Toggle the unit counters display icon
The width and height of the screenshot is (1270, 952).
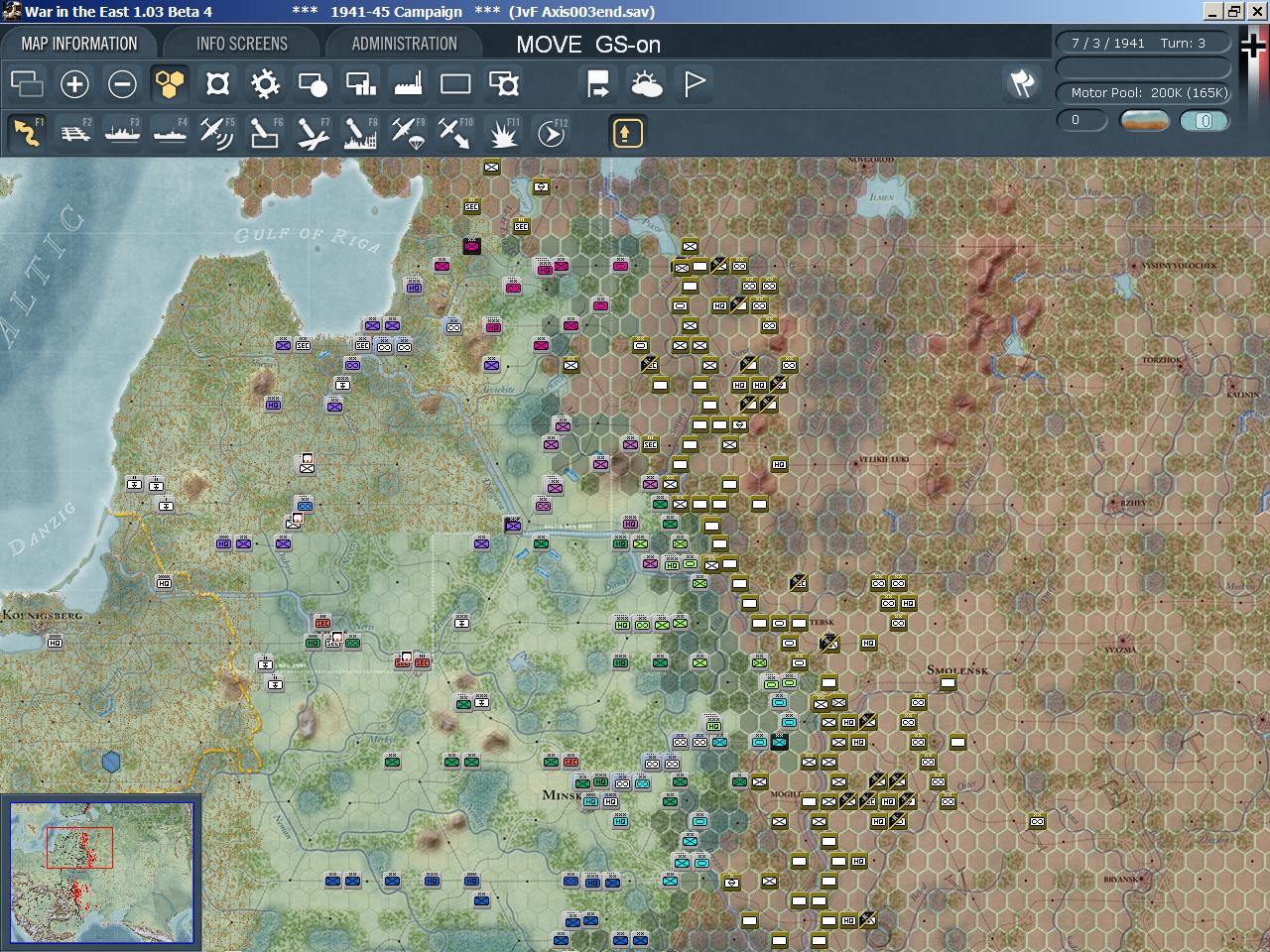pyautogui.click(x=27, y=83)
